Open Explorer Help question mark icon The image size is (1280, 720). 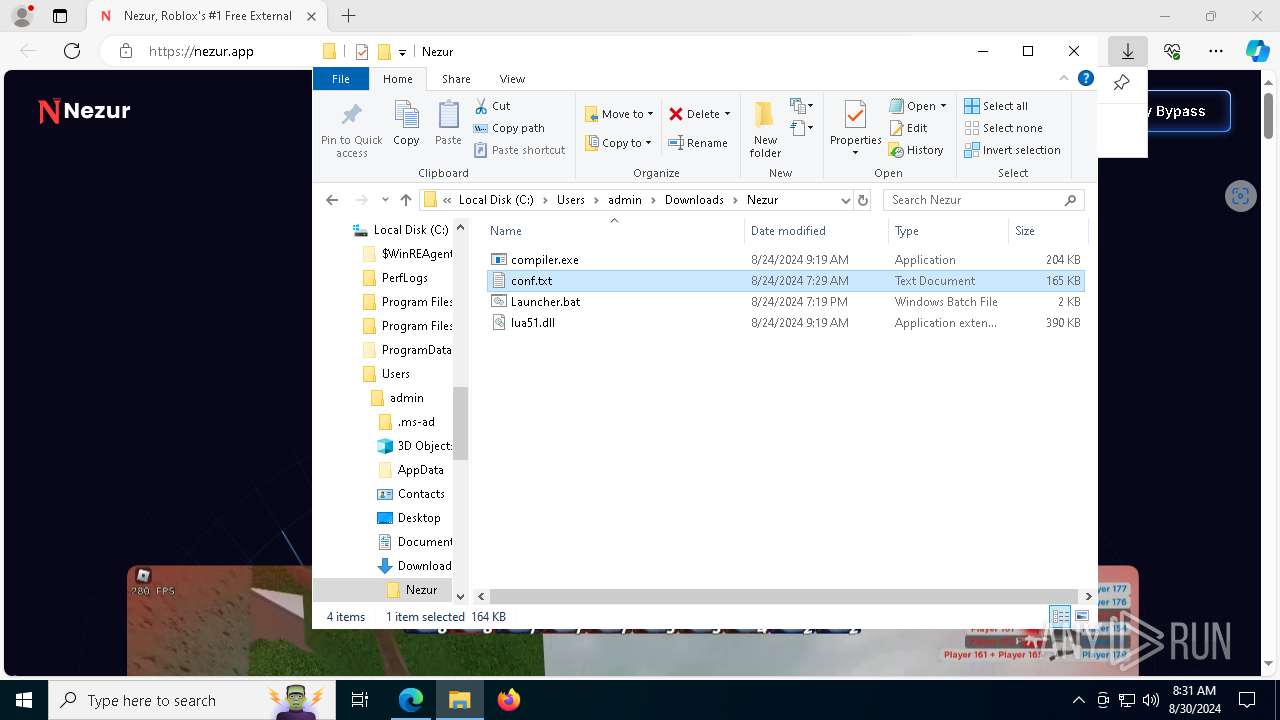[1086, 79]
